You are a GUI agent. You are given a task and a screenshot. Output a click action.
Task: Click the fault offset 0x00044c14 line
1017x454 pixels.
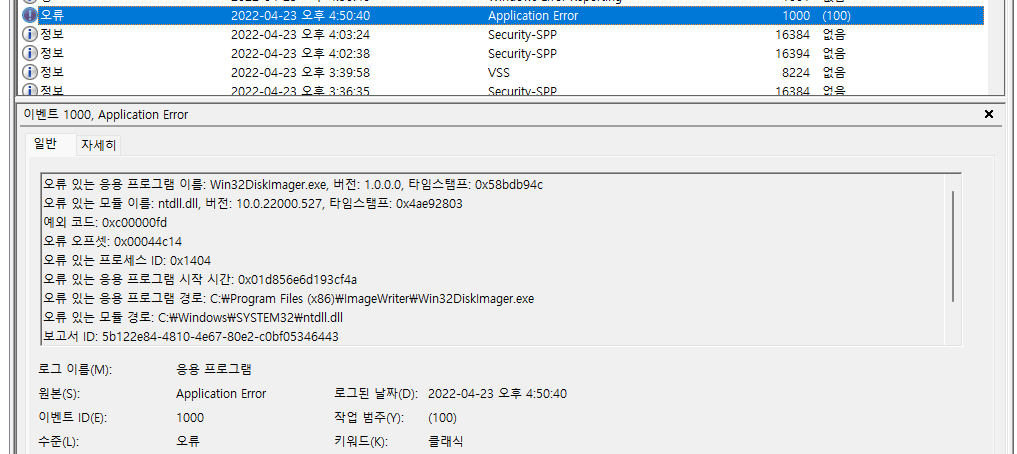tap(112, 241)
